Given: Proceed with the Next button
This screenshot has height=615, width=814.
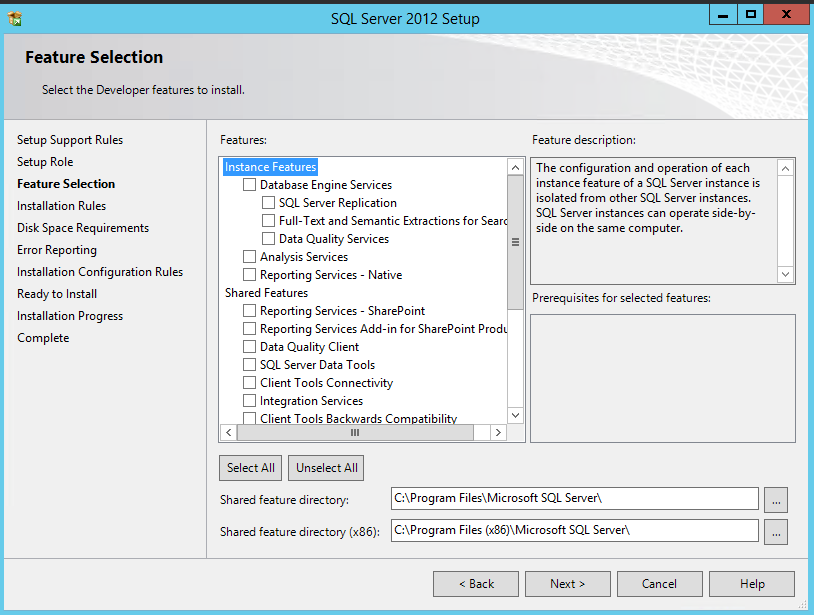Looking at the screenshot, I should (x=568, y=584).
